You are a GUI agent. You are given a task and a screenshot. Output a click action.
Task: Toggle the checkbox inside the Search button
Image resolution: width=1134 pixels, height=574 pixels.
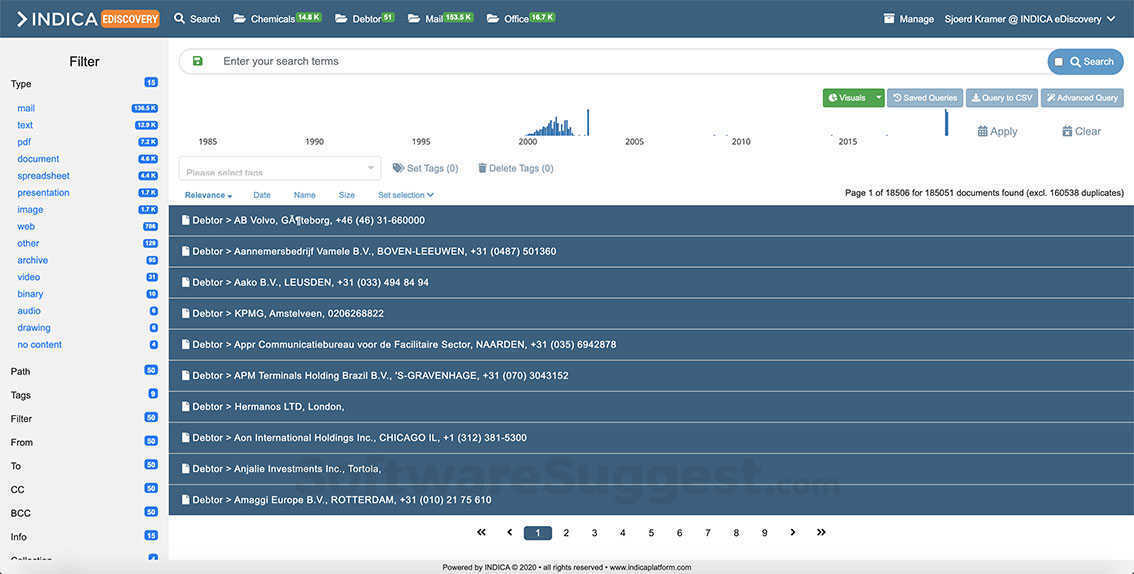tap(1059, 62)
